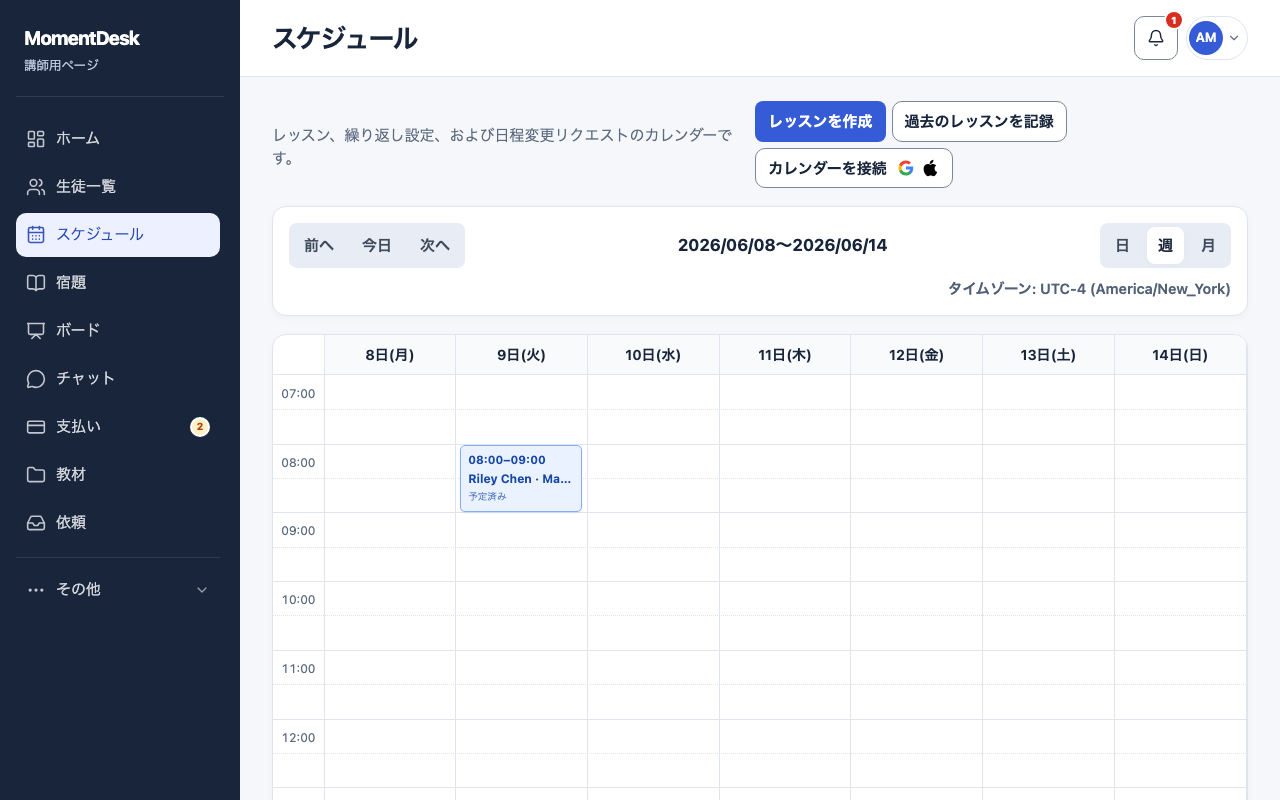Click the payments card icon
Image resolution: width=1280 pixels, height=800 pixels.
(36, 427)
